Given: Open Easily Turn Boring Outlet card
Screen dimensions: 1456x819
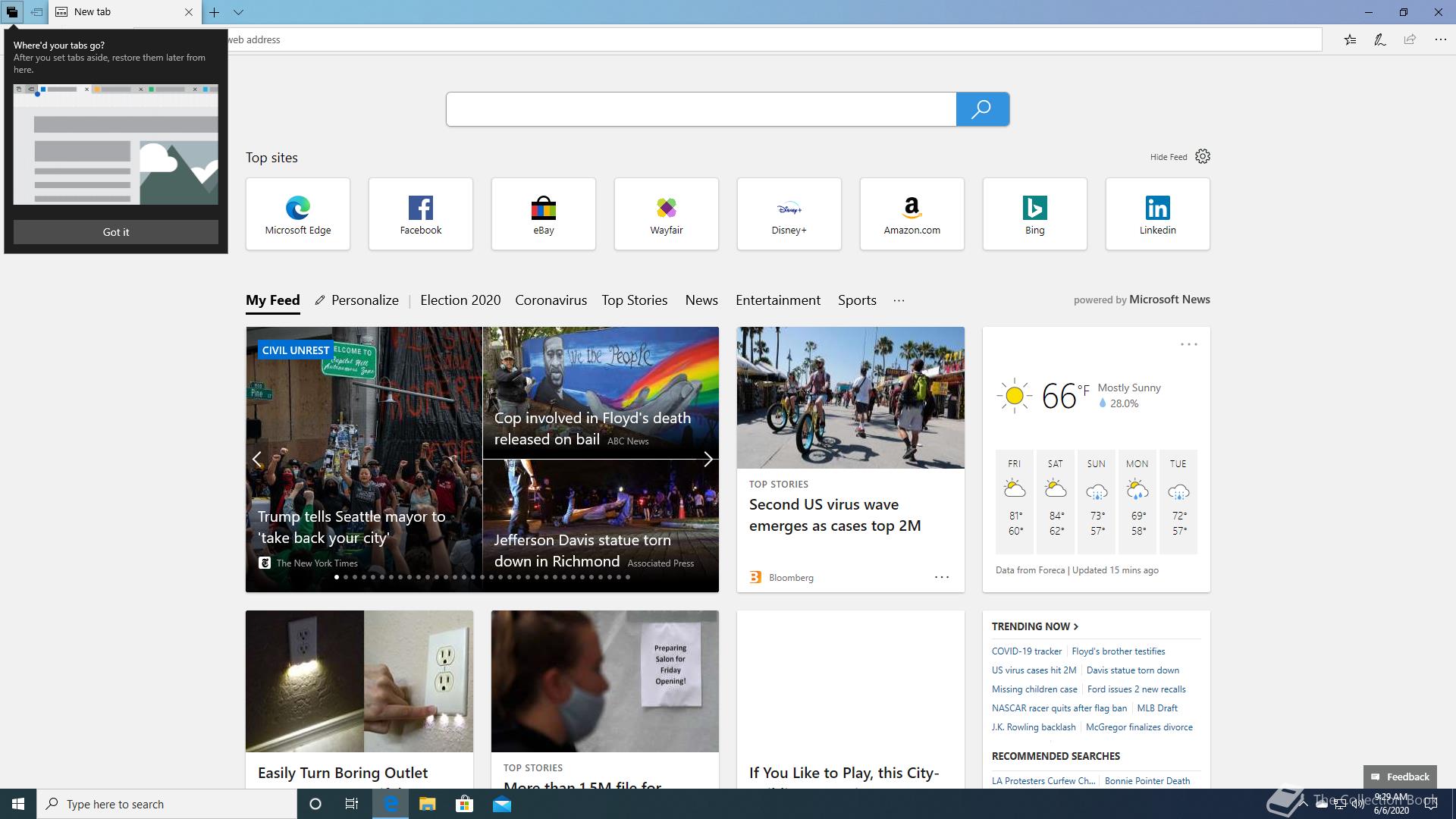Looking at the screenshot, I should click(x=359, y=699).
